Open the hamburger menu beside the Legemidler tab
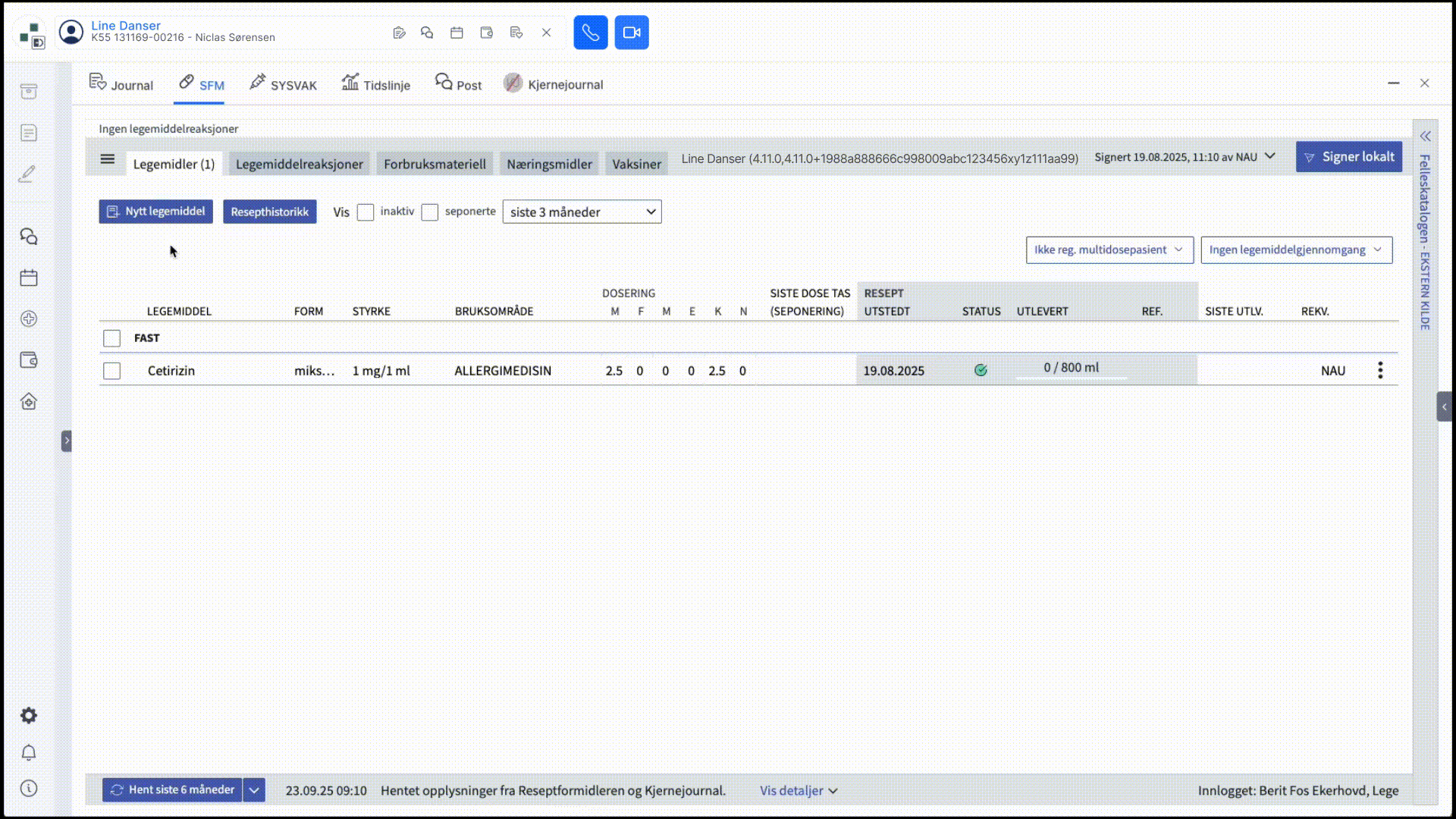The width and height of the screenshot is (1456, 819). click(x=108, y=159)
